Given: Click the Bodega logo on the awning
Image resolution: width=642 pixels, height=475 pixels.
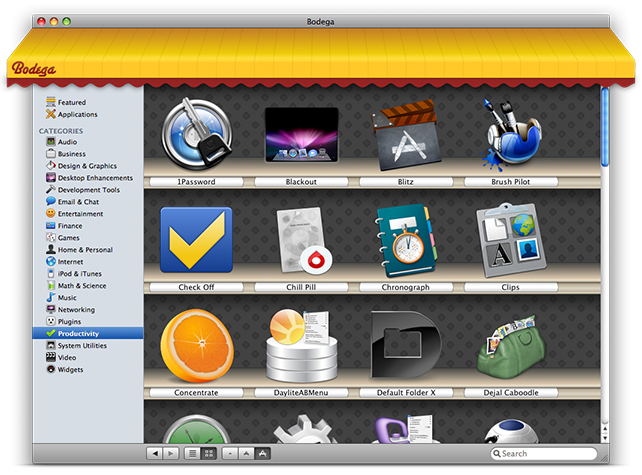Looking at the screenshot, I should tap(34, 69).
